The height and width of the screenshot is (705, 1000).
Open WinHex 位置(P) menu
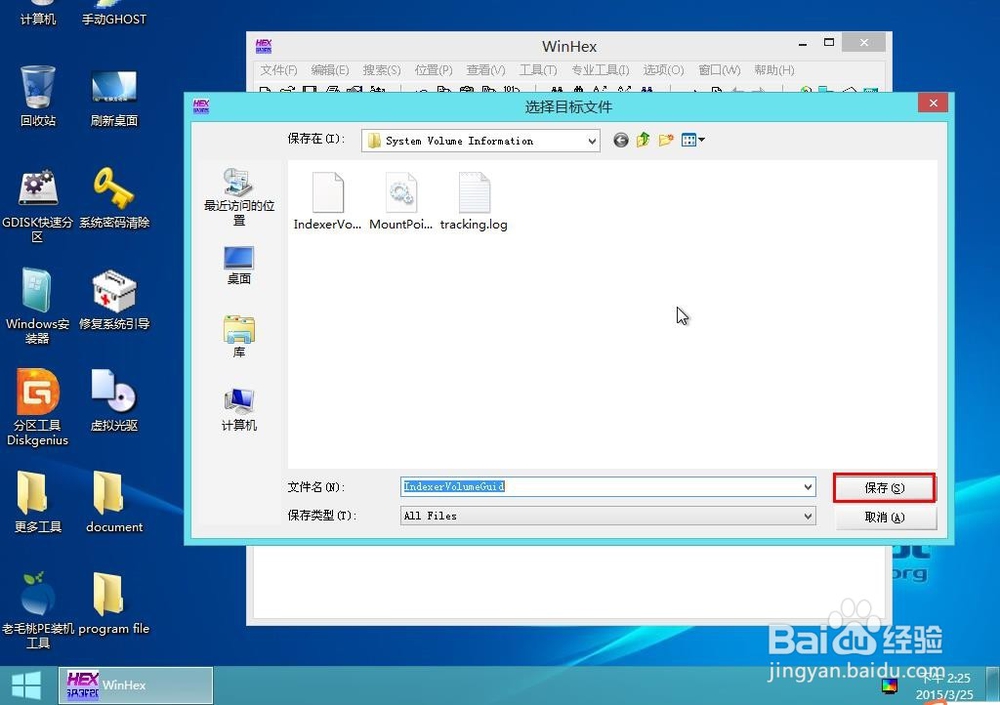433,70
